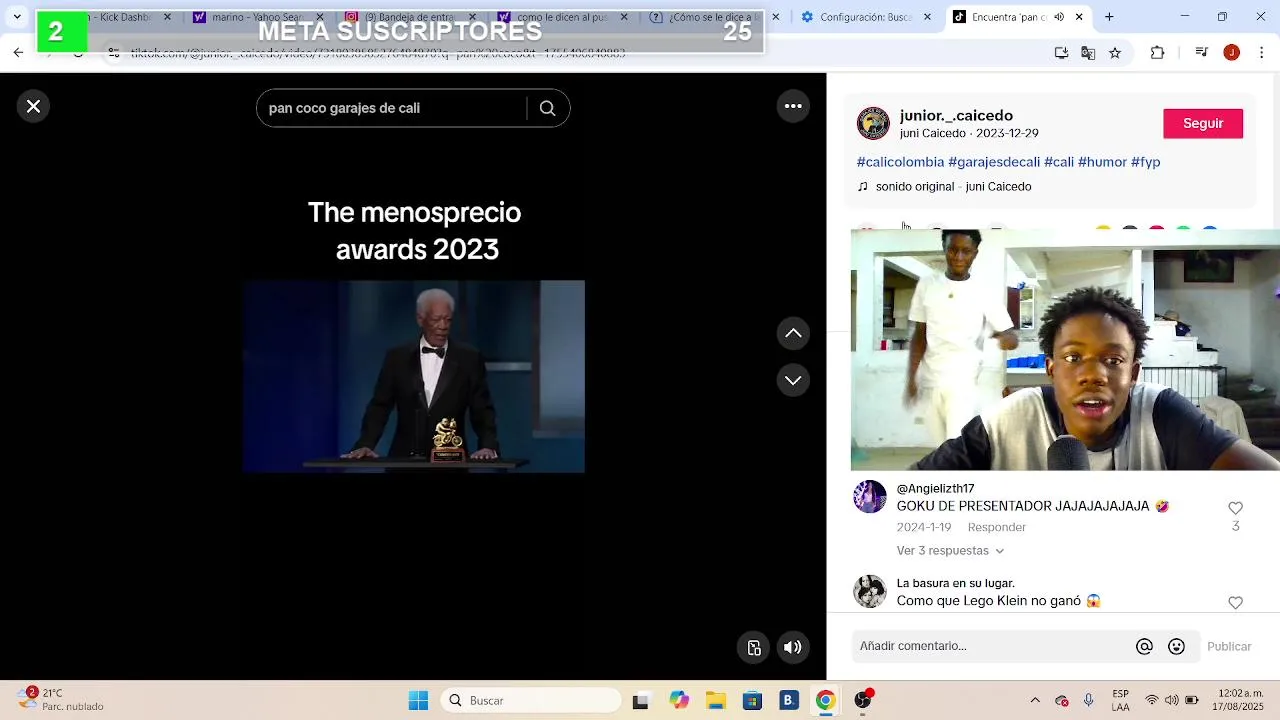1280x720 pixels.
Task: Open the #humor hashtag
Action: click(x=1102, y=162)
